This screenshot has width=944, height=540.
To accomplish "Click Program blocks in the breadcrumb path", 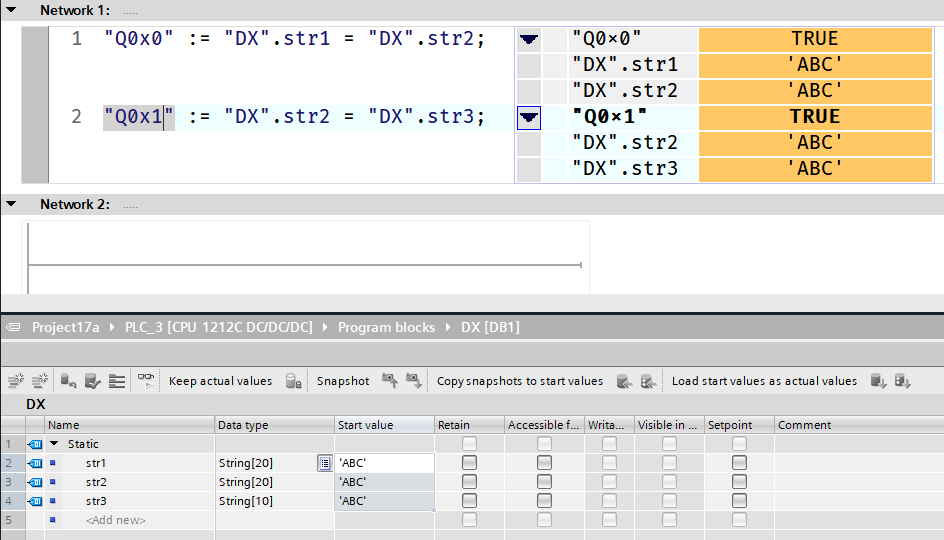I will click(386, 327).
